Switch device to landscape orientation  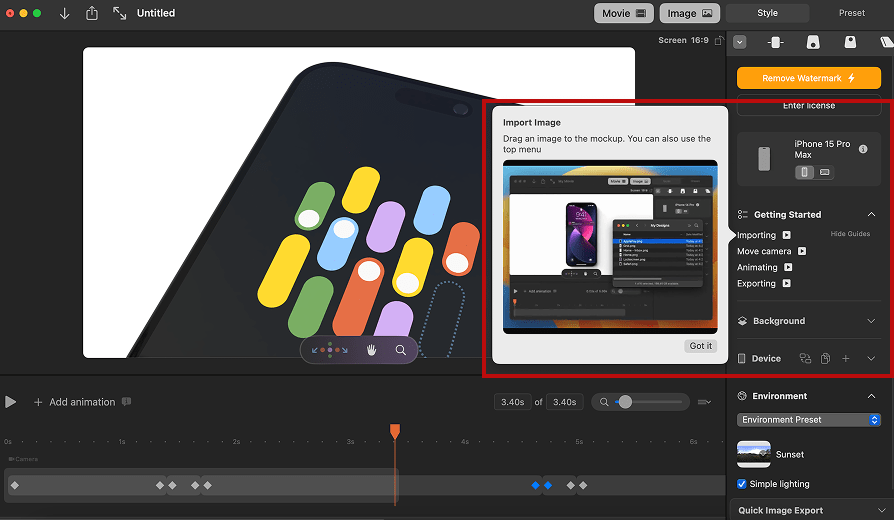[x=825, y=172]
